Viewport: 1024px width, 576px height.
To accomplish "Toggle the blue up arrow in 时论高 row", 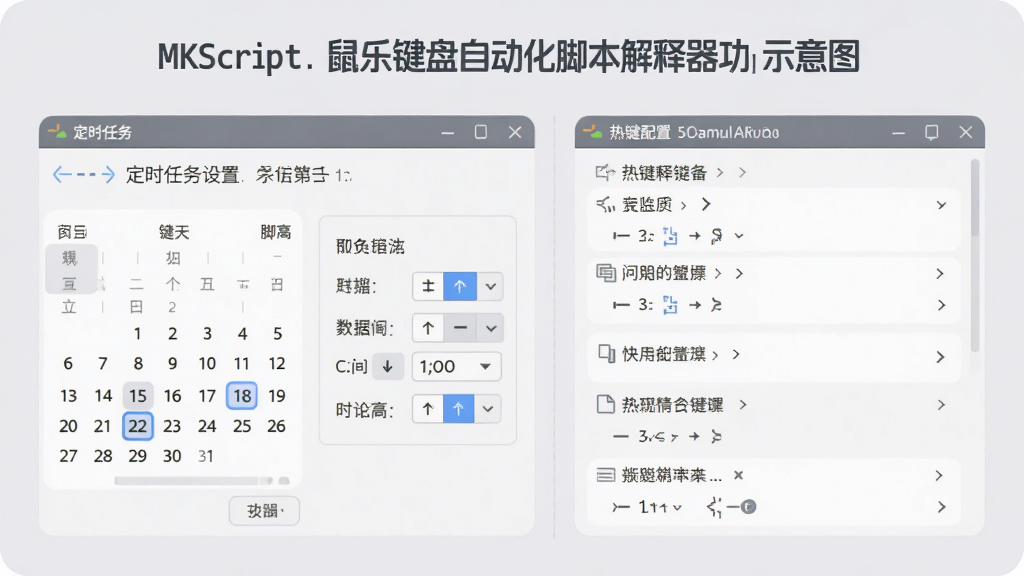I will tap(458, 409).
